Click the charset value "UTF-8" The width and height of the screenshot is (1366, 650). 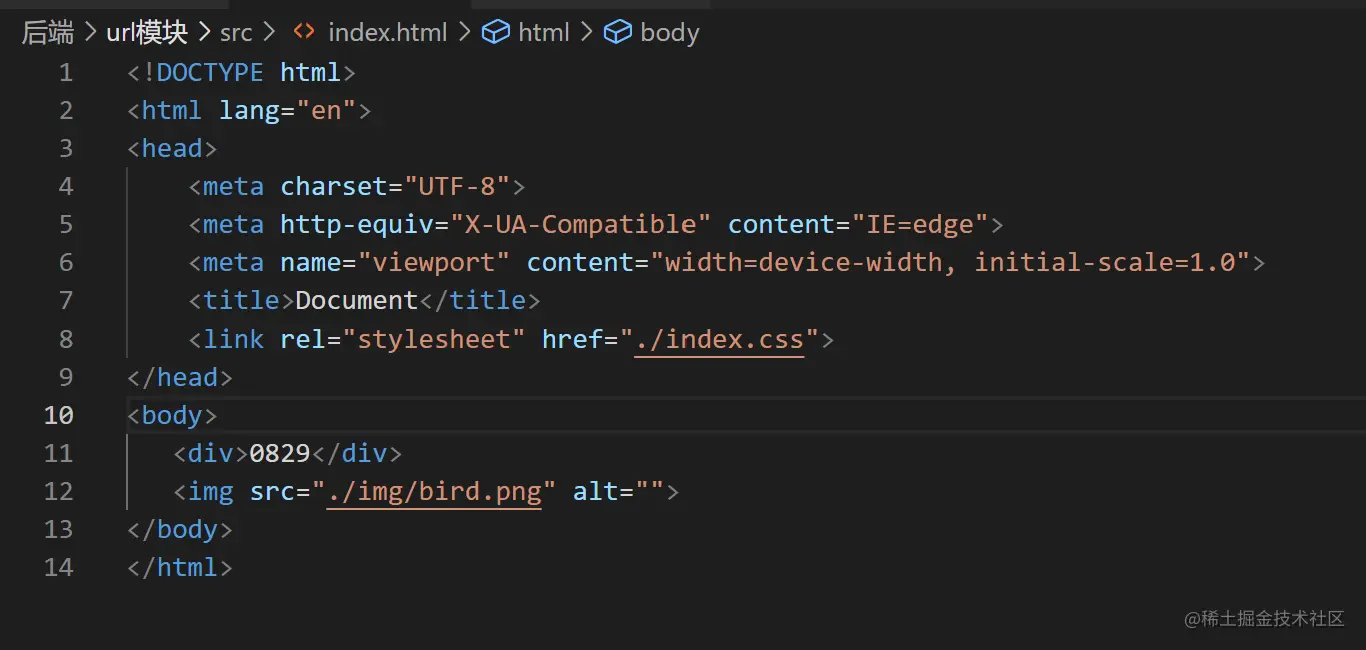(x=457, y=187)
